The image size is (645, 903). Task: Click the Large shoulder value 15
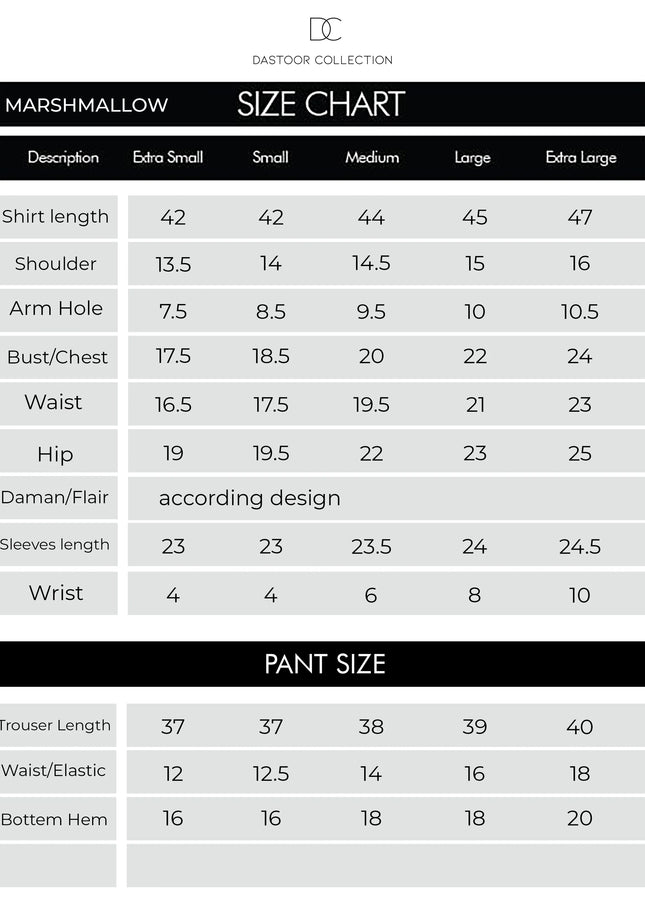click(475, 264)
